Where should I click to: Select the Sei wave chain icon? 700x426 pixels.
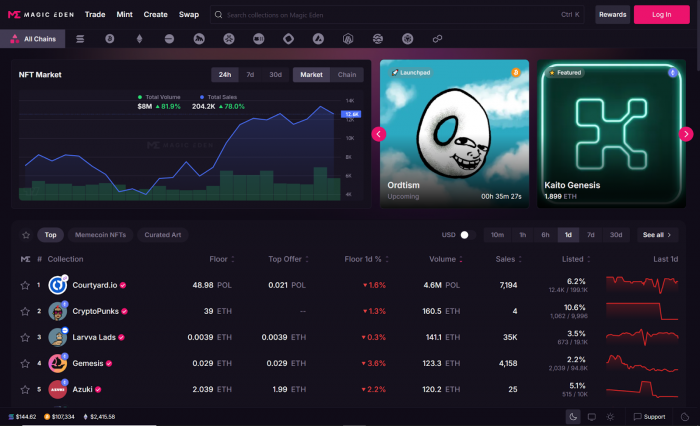pyautogui.click(x=378, y=39)
